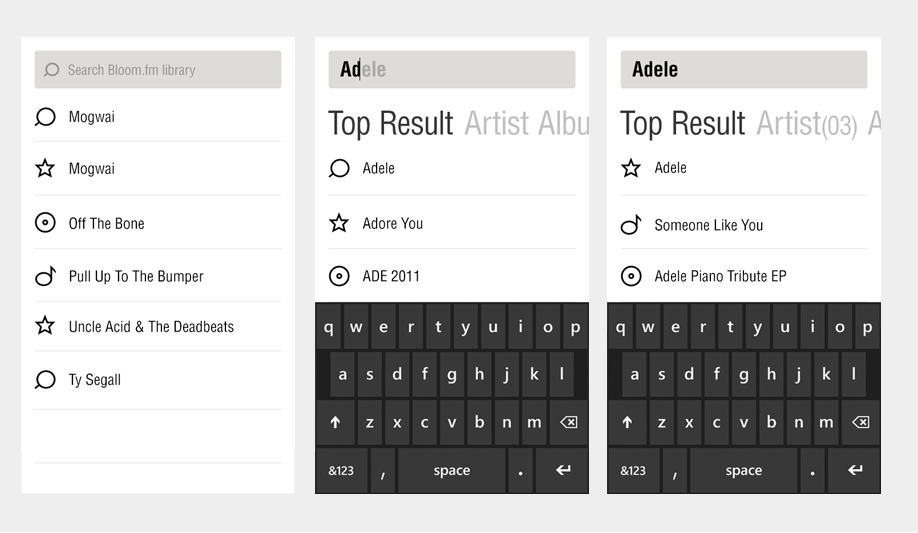
Task: Toggle shift key on the right keyboard
Action: coord(627,422)
